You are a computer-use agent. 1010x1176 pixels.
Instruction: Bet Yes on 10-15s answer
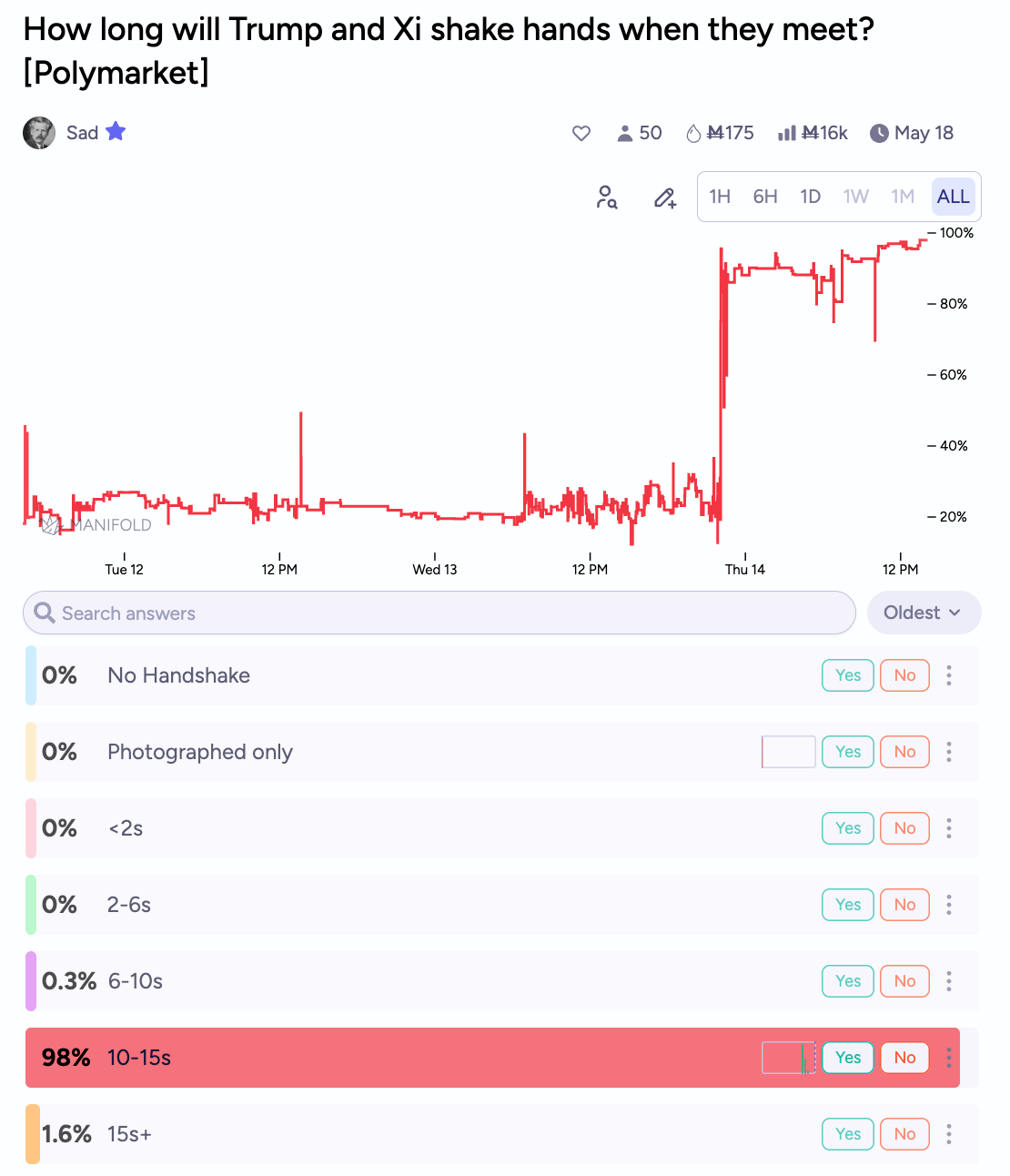(848, 1058)
